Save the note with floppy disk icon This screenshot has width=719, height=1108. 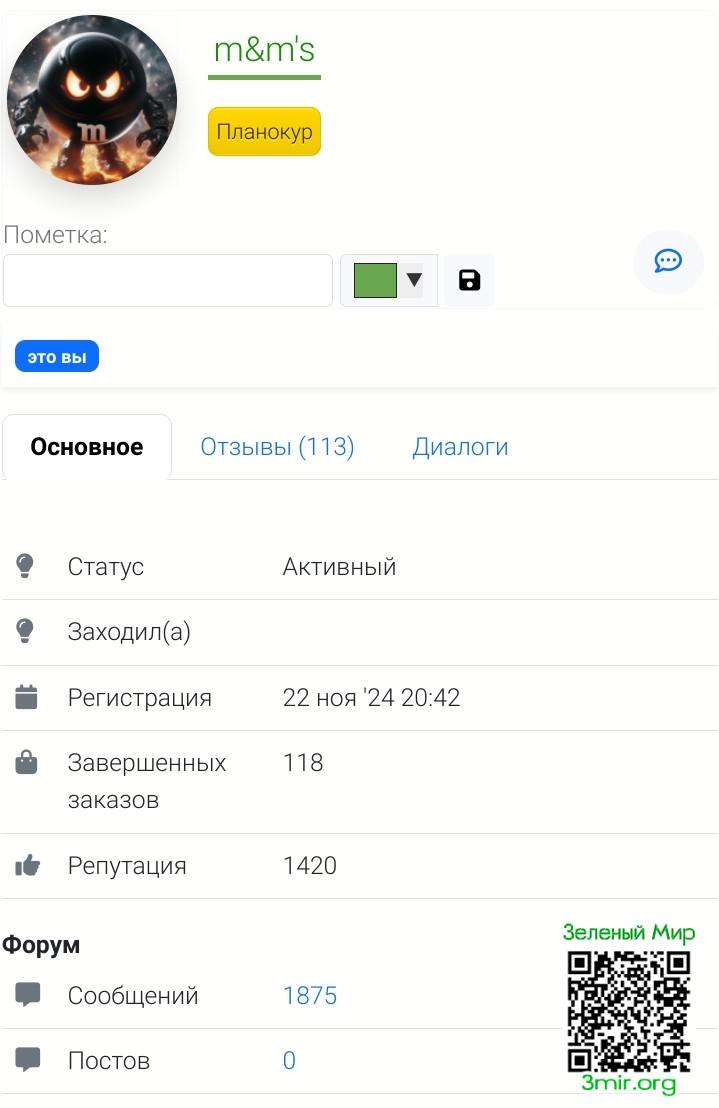469,280
